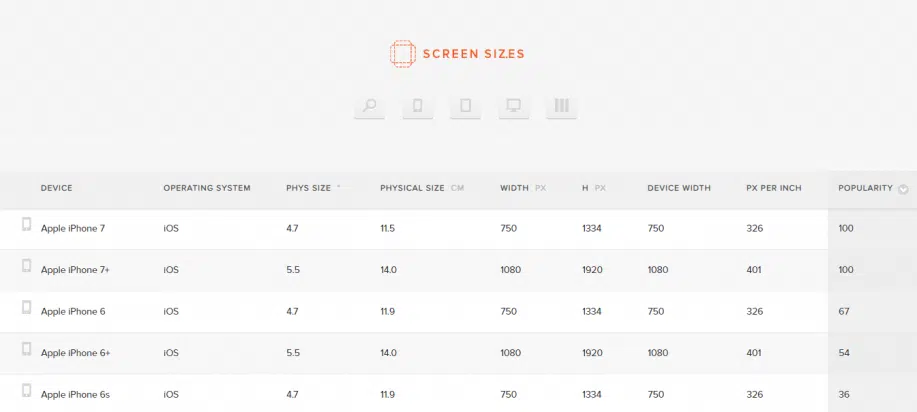Screen dimensions: 917x412
Task: Toggle the Popularity sort arrow
Action: [904, 189]
